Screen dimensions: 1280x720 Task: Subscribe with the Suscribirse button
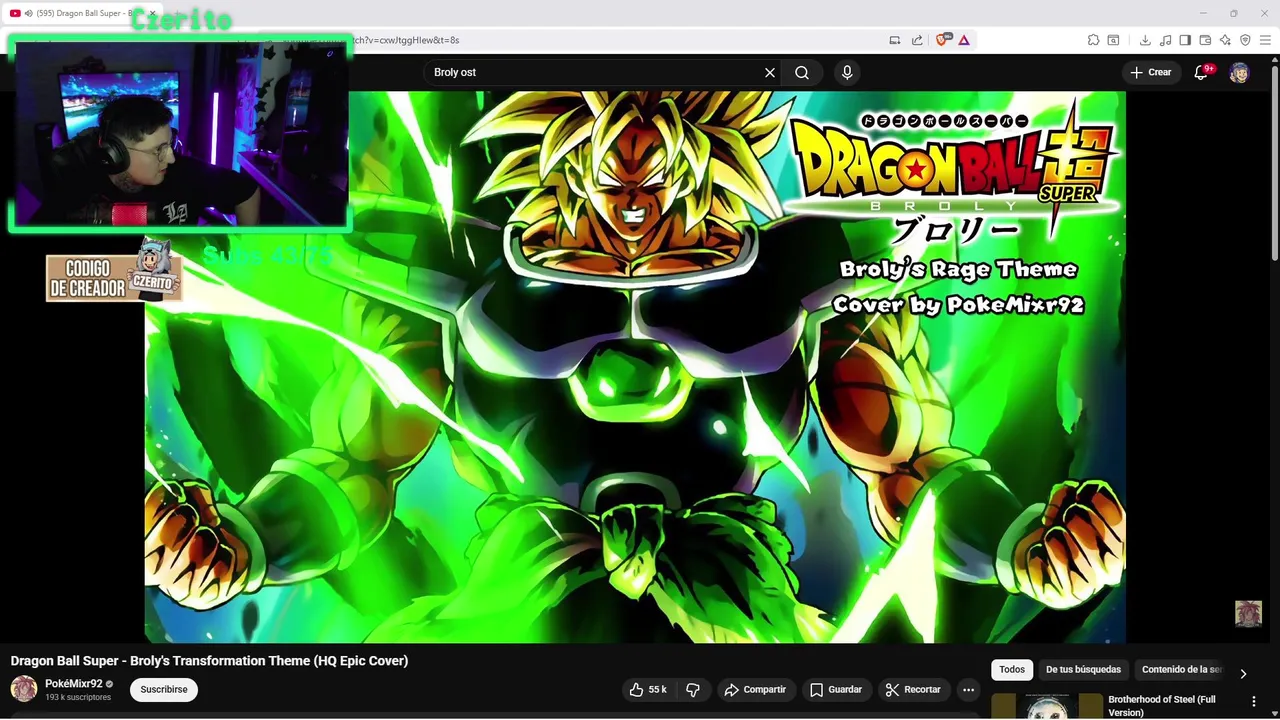164,689
